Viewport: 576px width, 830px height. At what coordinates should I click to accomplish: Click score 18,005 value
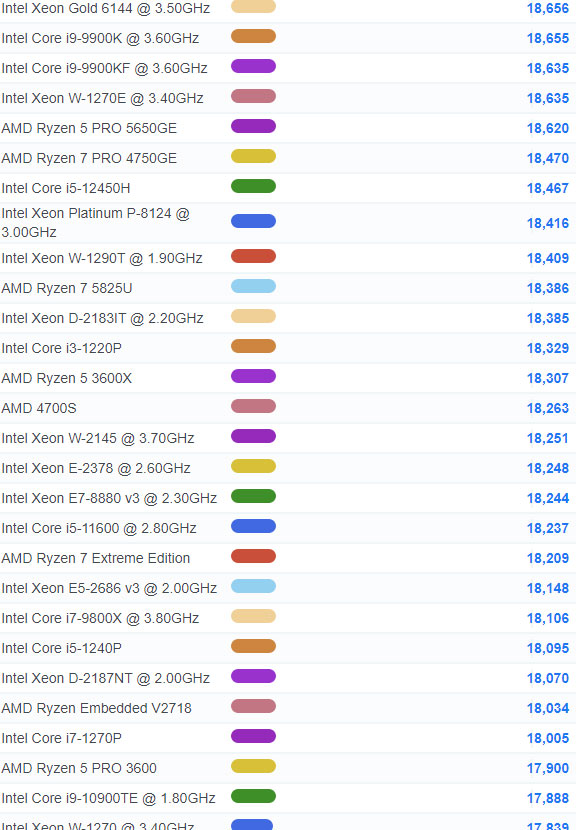pos(548,738)
